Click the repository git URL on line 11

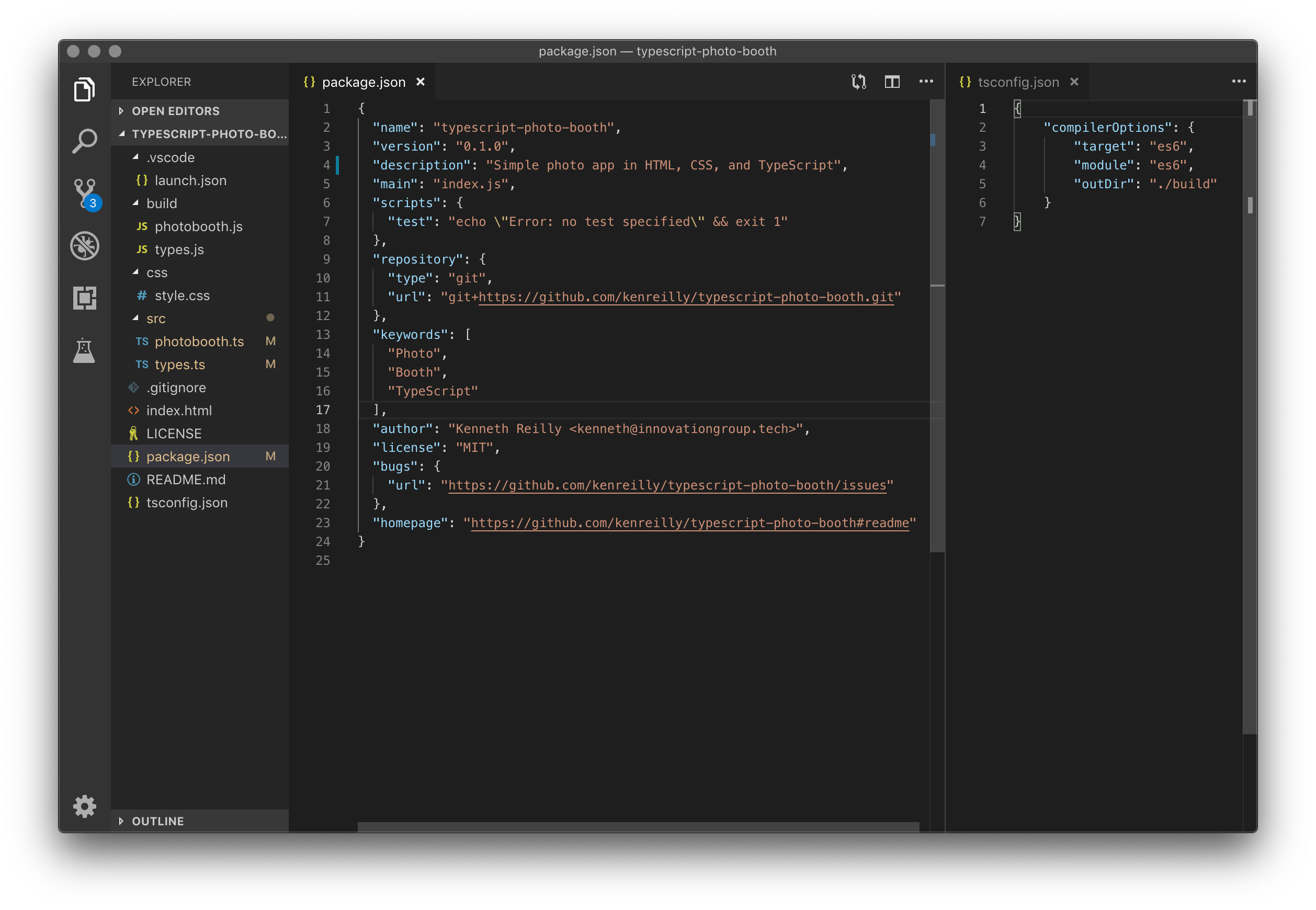tap(684, 297)
